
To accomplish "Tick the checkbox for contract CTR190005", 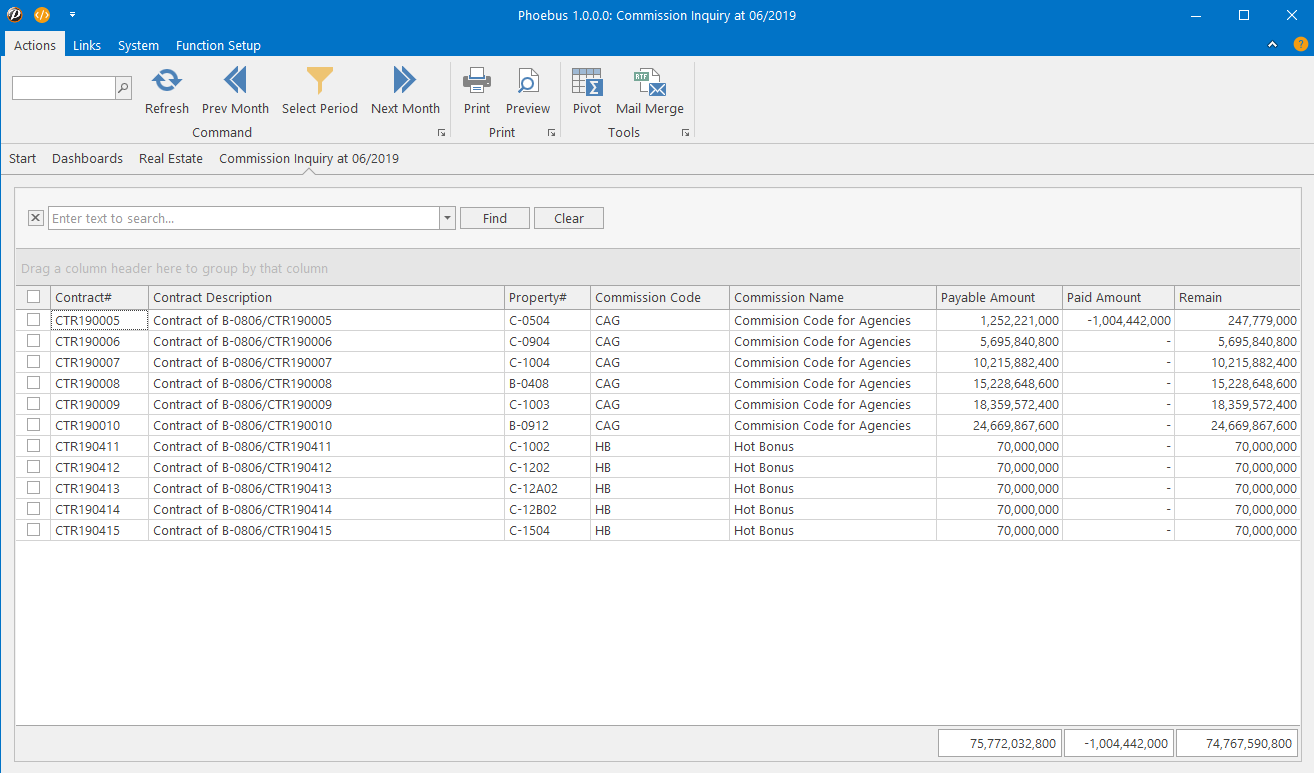I will point(34,320).
